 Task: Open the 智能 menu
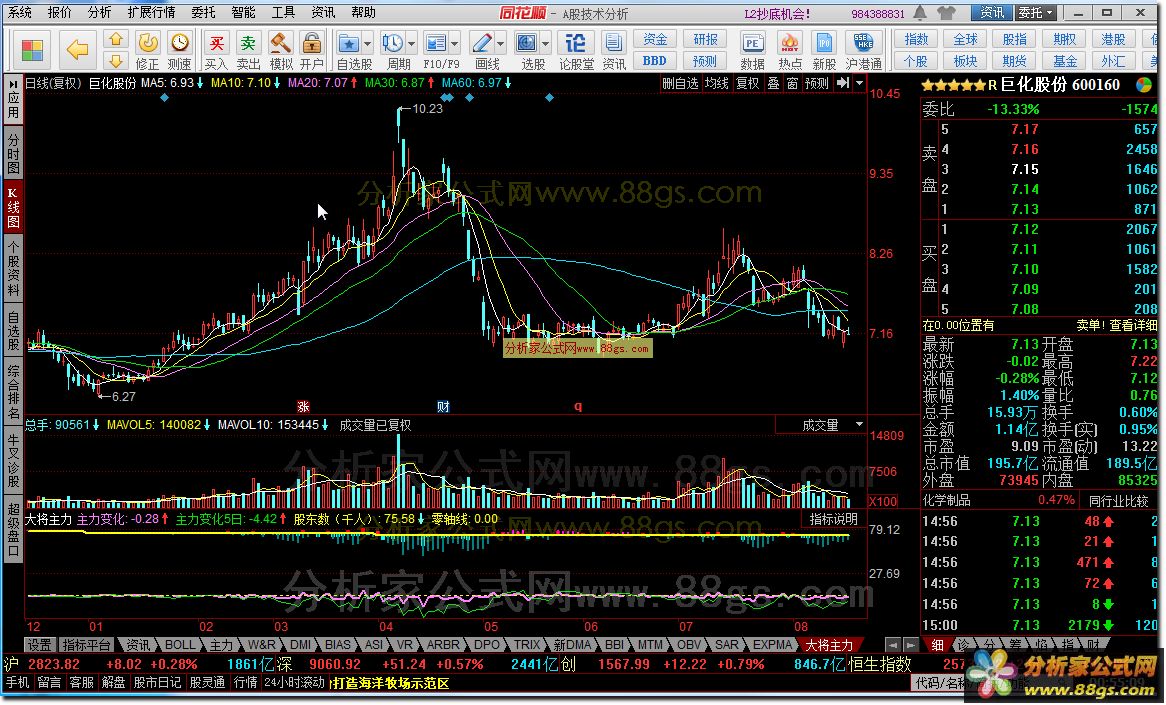[x=243, y=13]
